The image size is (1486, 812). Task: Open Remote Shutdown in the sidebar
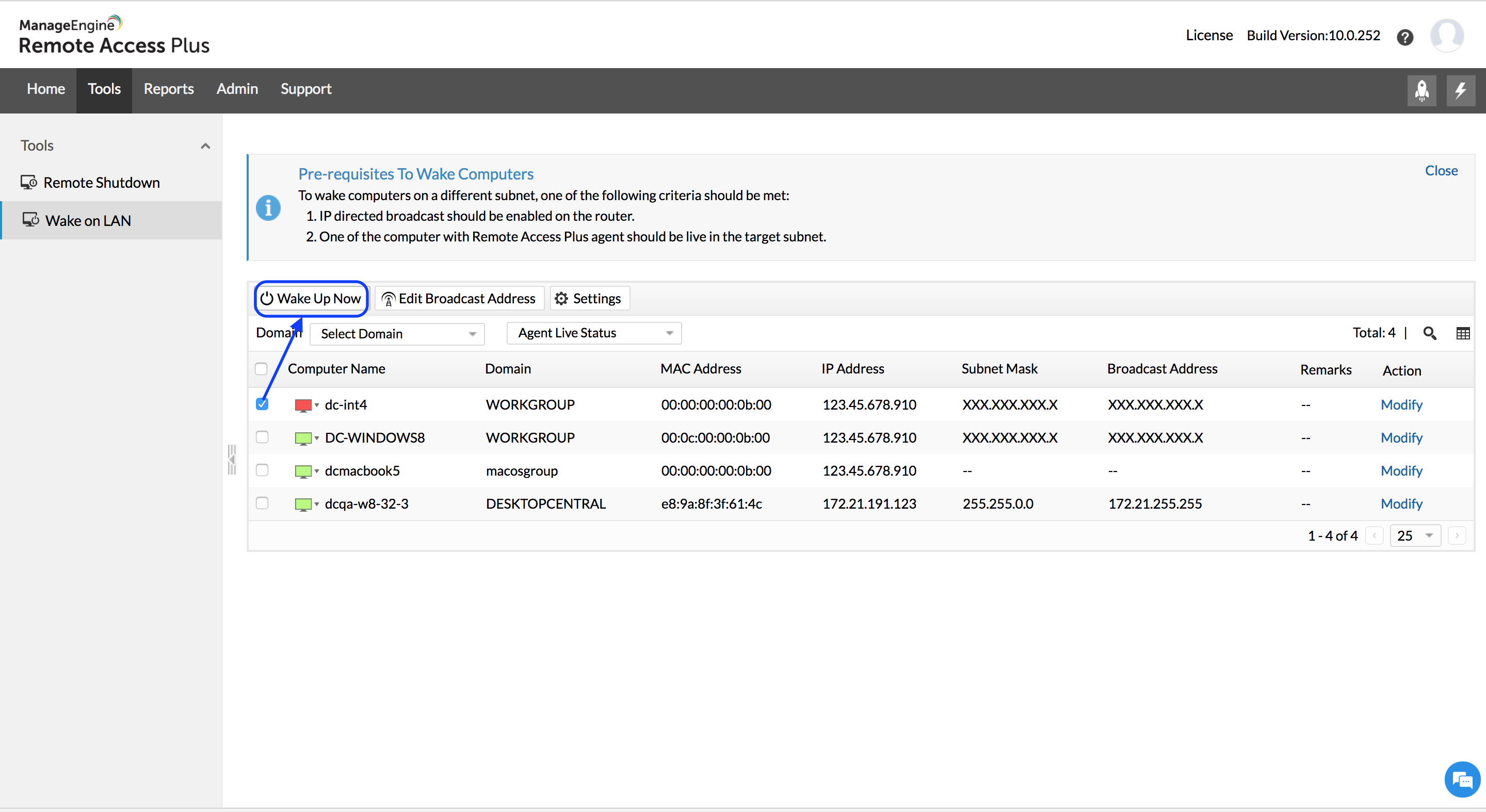[x=102, y=183]
